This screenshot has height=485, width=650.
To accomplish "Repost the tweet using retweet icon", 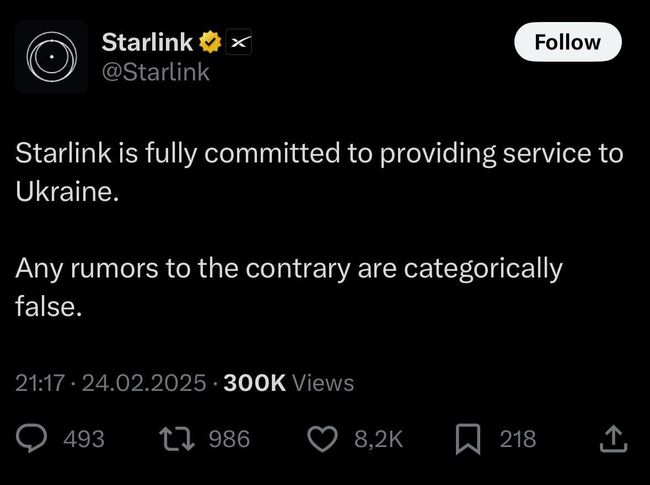I will [x=176, y=438].
